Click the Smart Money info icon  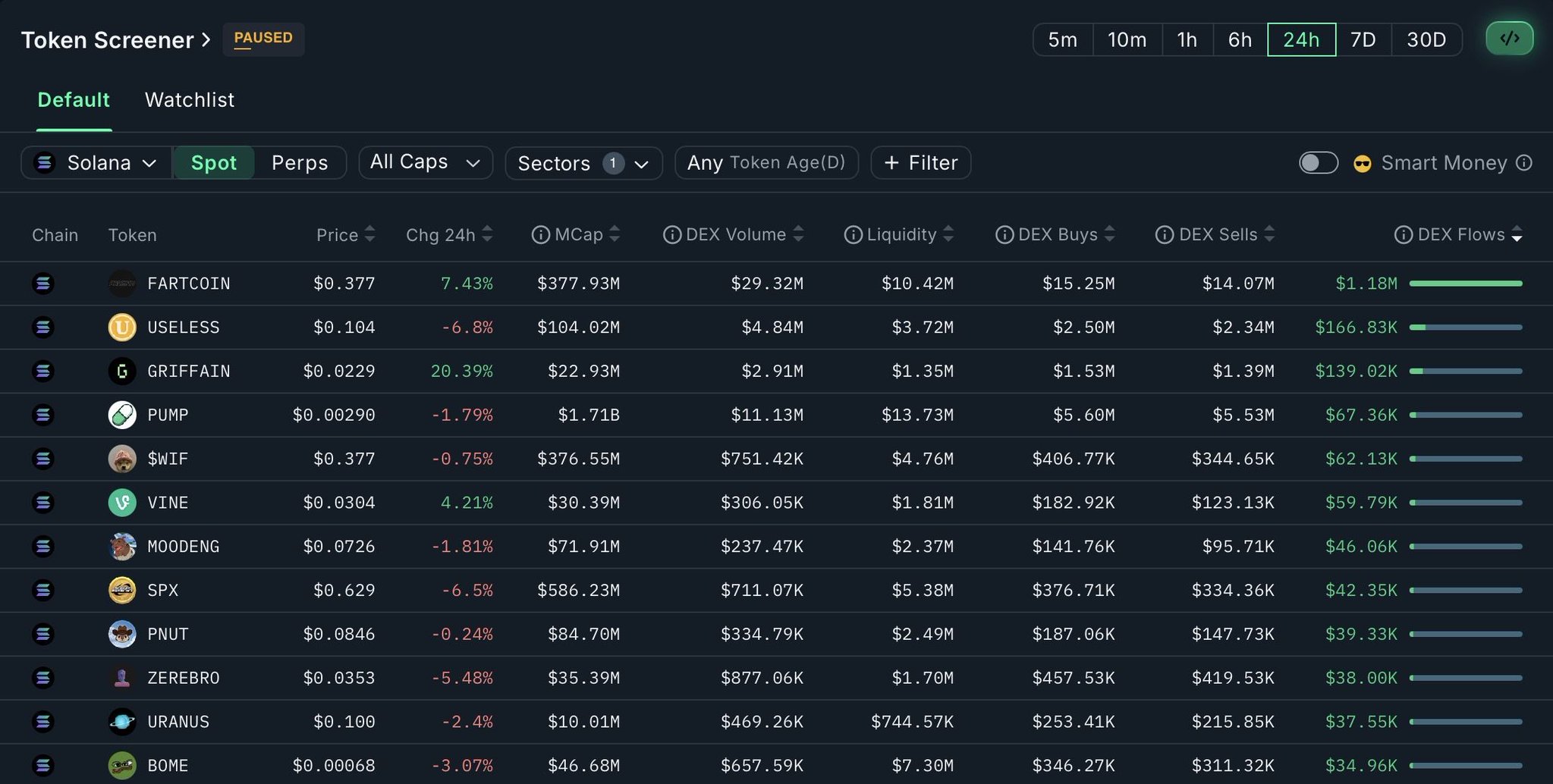[x=1523, y=163]
